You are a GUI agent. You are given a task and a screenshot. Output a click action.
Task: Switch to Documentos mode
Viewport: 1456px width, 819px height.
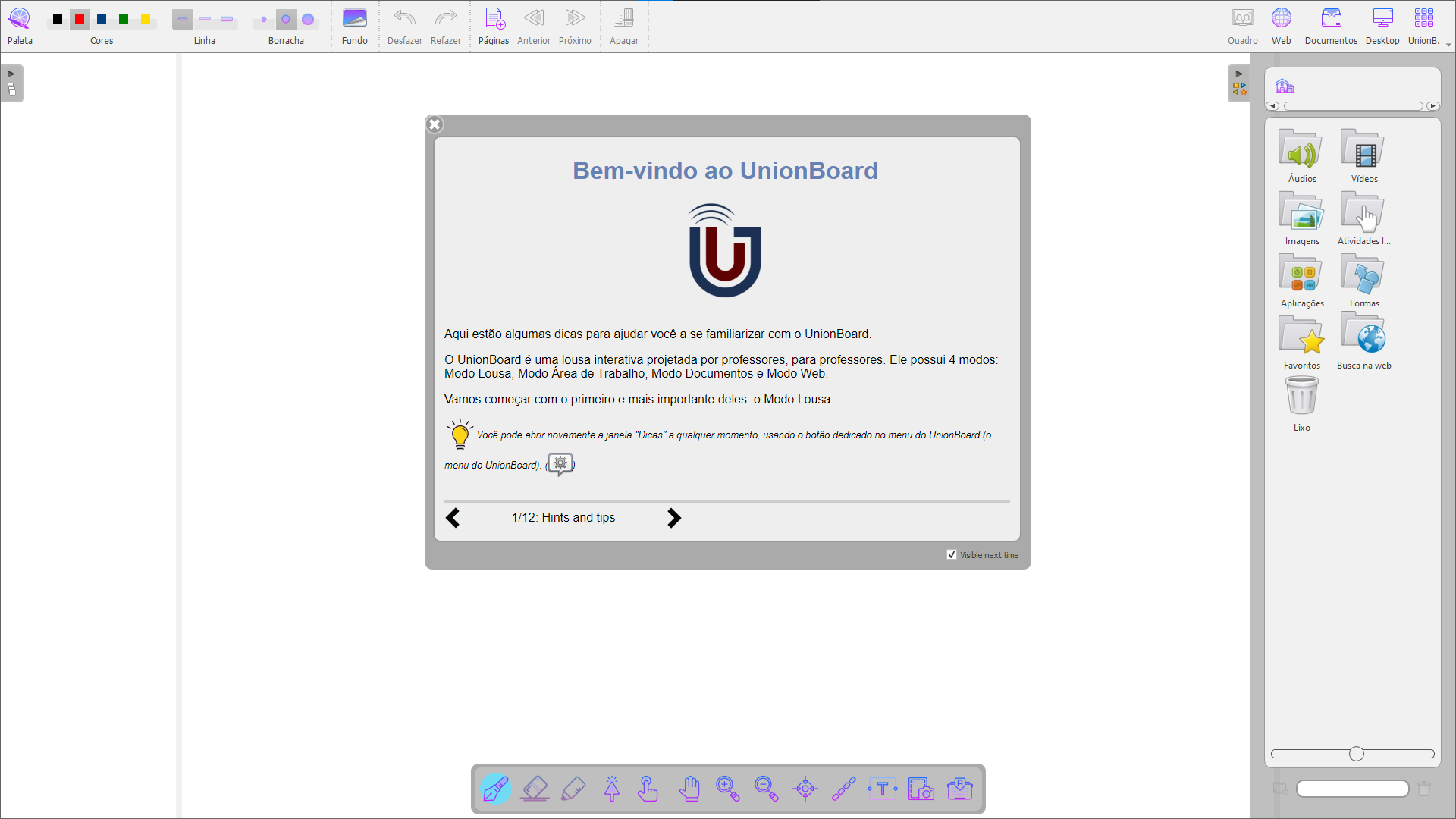1331,25
